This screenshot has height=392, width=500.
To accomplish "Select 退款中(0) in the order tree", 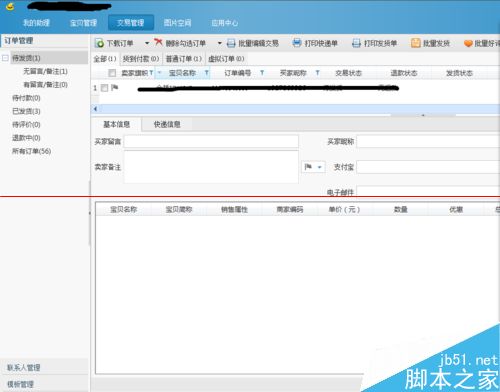I will click(x=26, y=138).
